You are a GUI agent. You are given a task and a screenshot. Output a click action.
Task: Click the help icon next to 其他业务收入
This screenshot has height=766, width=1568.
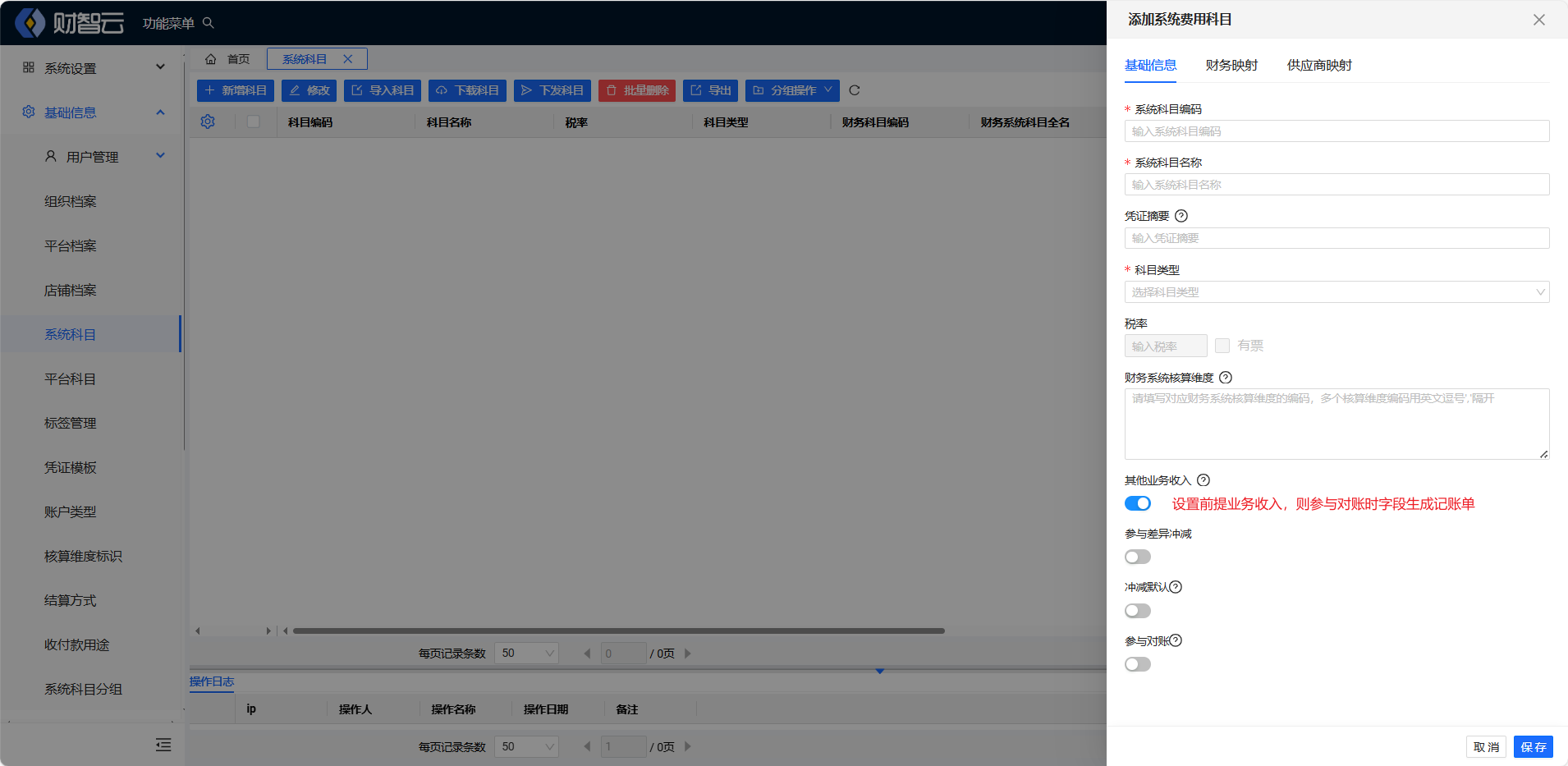coord(1204,480)
